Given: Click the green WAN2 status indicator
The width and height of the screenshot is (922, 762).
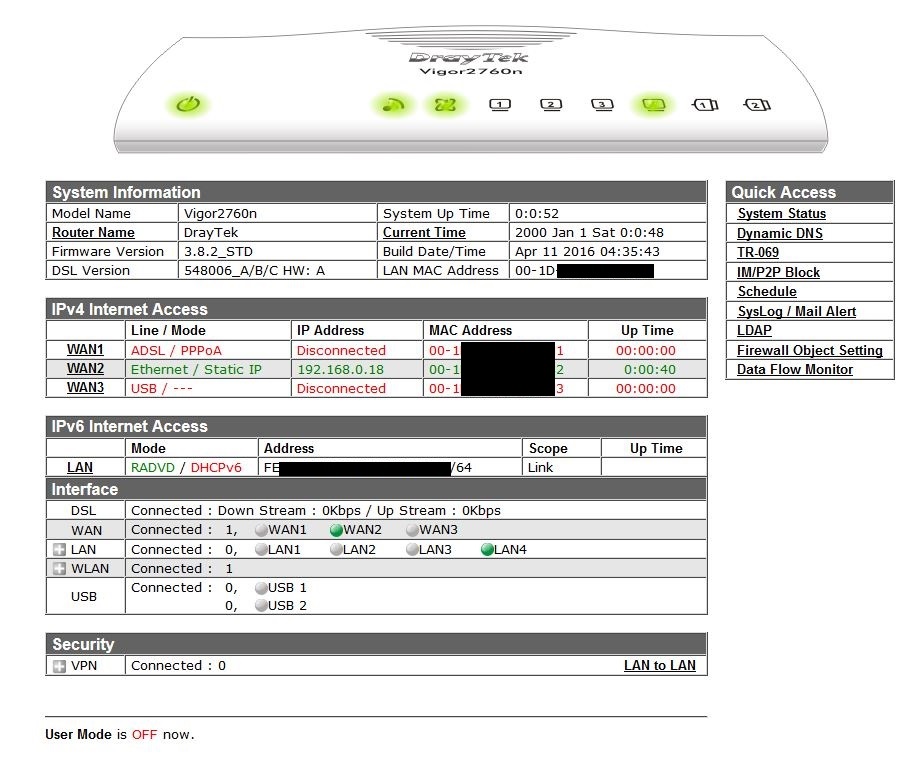Looking at the screenshot, I should [336, 530].
